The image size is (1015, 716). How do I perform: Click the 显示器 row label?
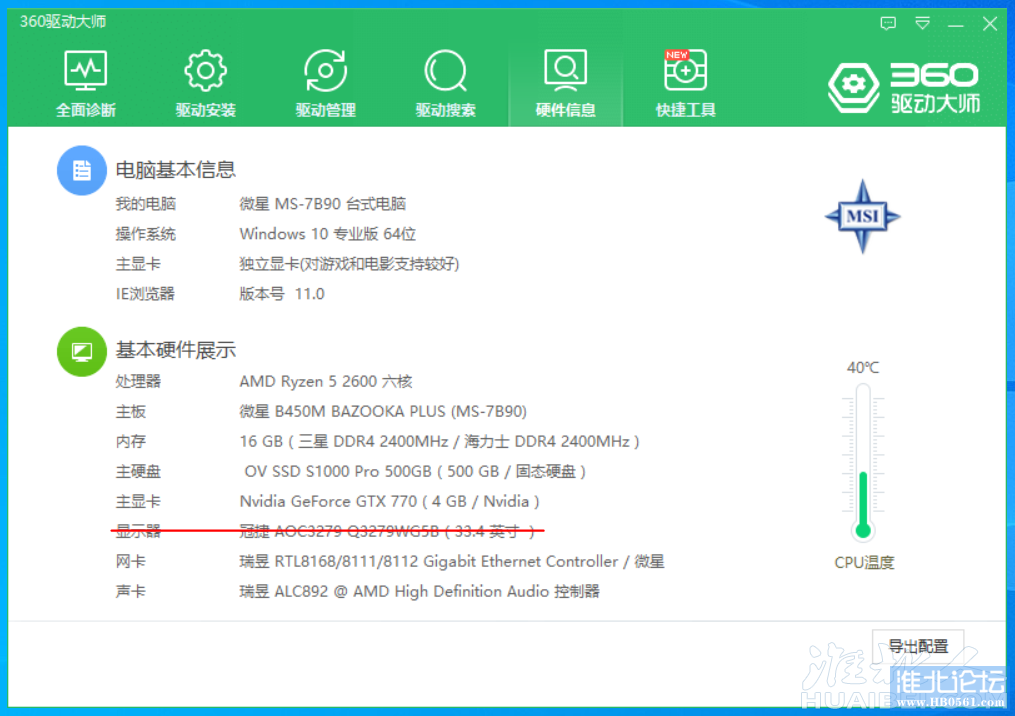tap(138, 531)
